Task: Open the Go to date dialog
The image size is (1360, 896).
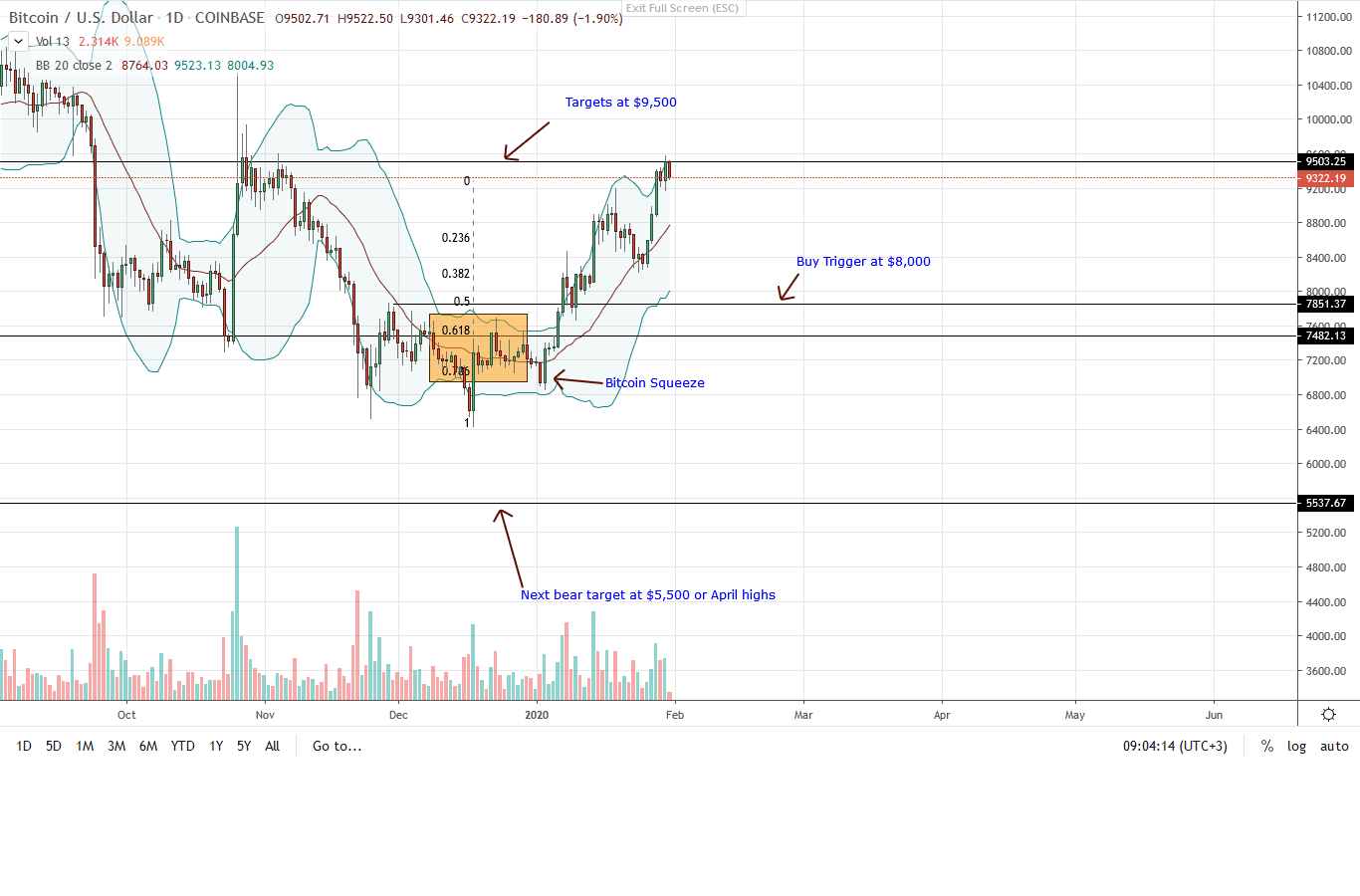Action: point(338,746)
